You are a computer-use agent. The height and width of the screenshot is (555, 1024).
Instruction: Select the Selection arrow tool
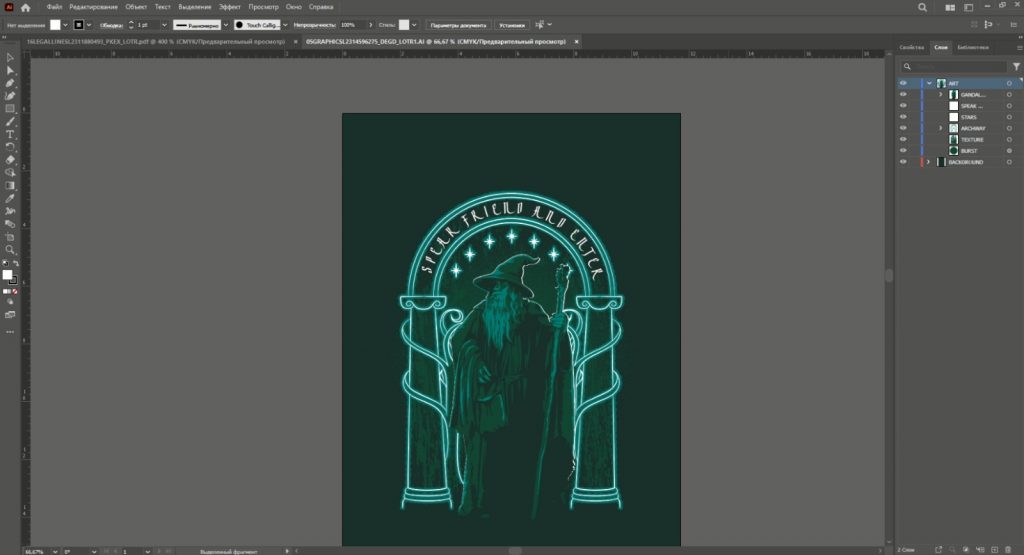tap(10, 57)
